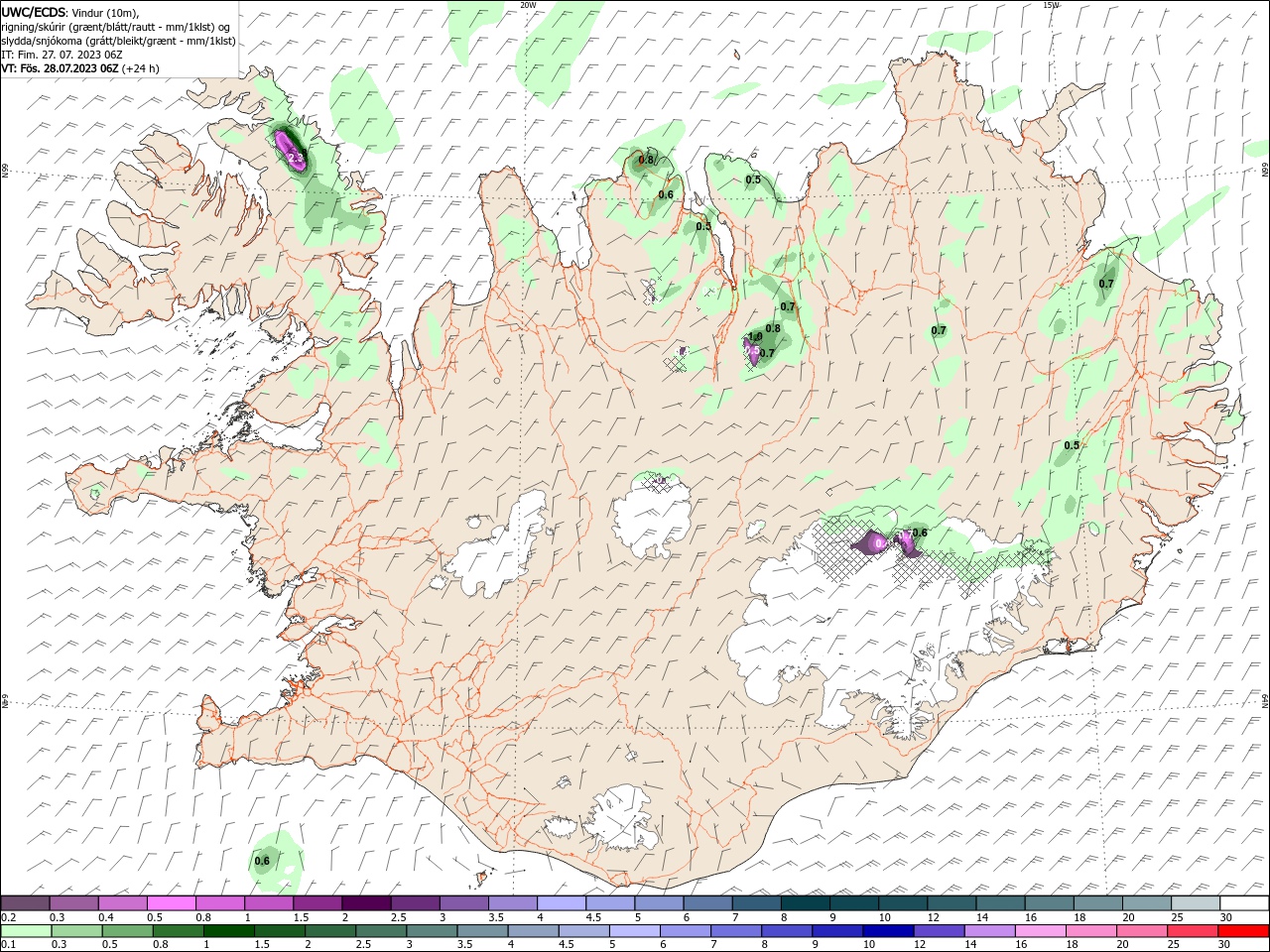Image resolution: width=1270 pixels, height=952 pixels.
Task: Select the 0.2 dark mauve swatch, upper legend row
Action: tap(25, 903)
